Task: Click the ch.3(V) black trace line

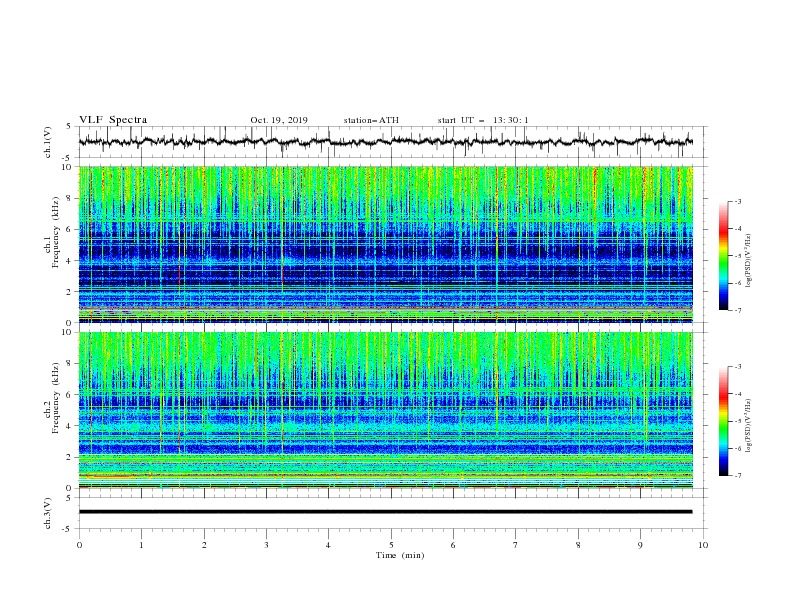Action: [386, 512]
